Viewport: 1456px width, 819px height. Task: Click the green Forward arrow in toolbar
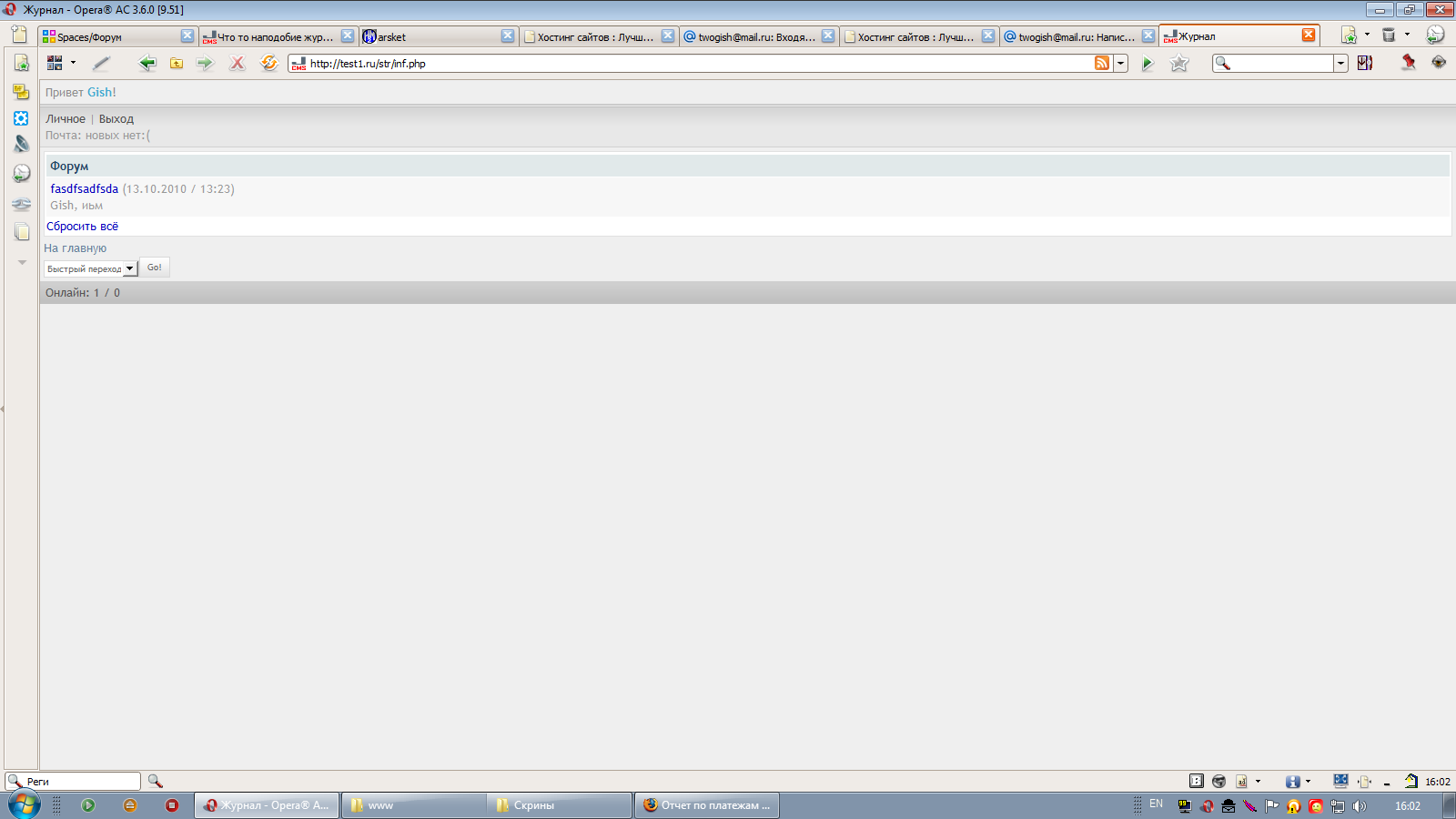click(205, 63)
